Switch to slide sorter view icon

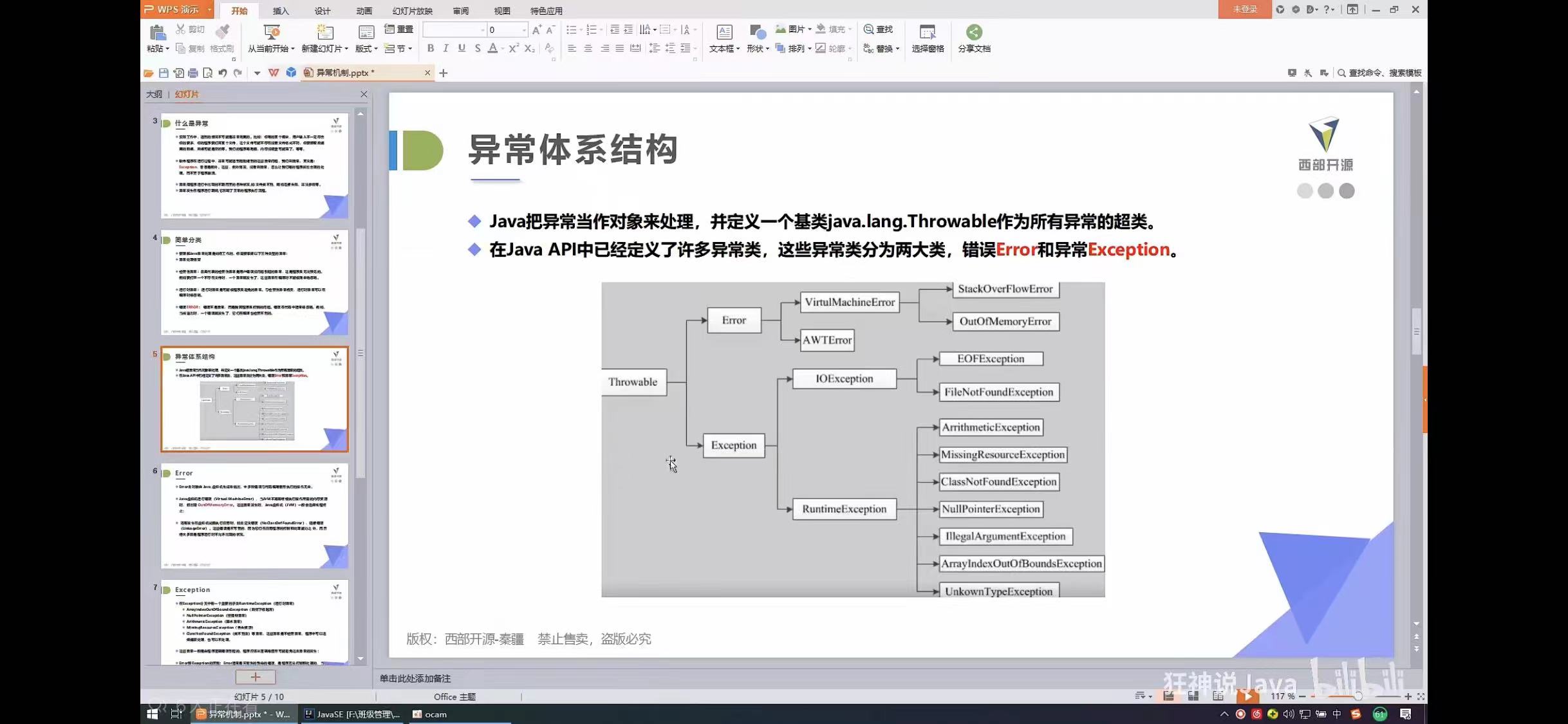point(1193,696)
